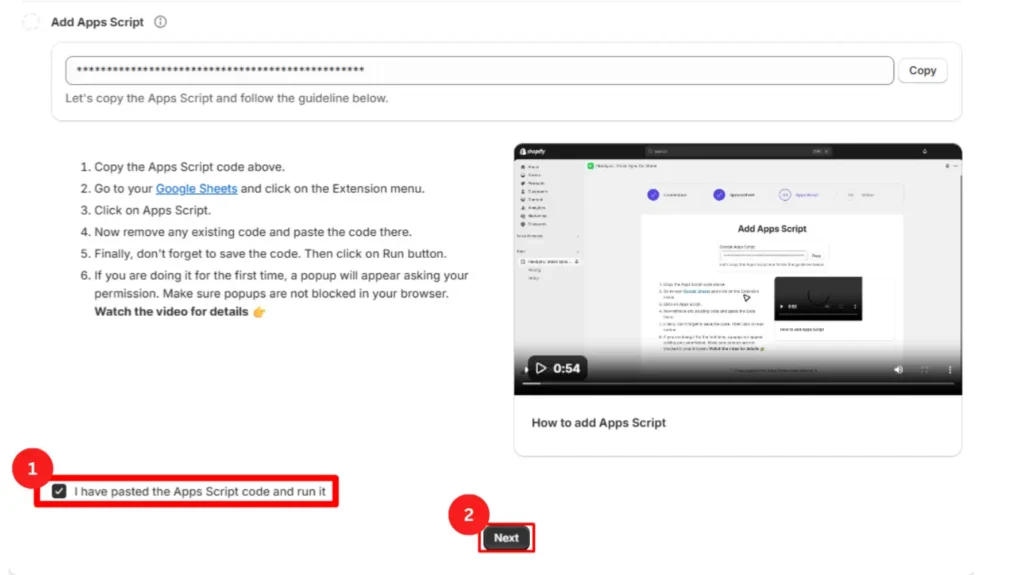
Task: Click the notification bell in the video preview
Action: point(924,151)
